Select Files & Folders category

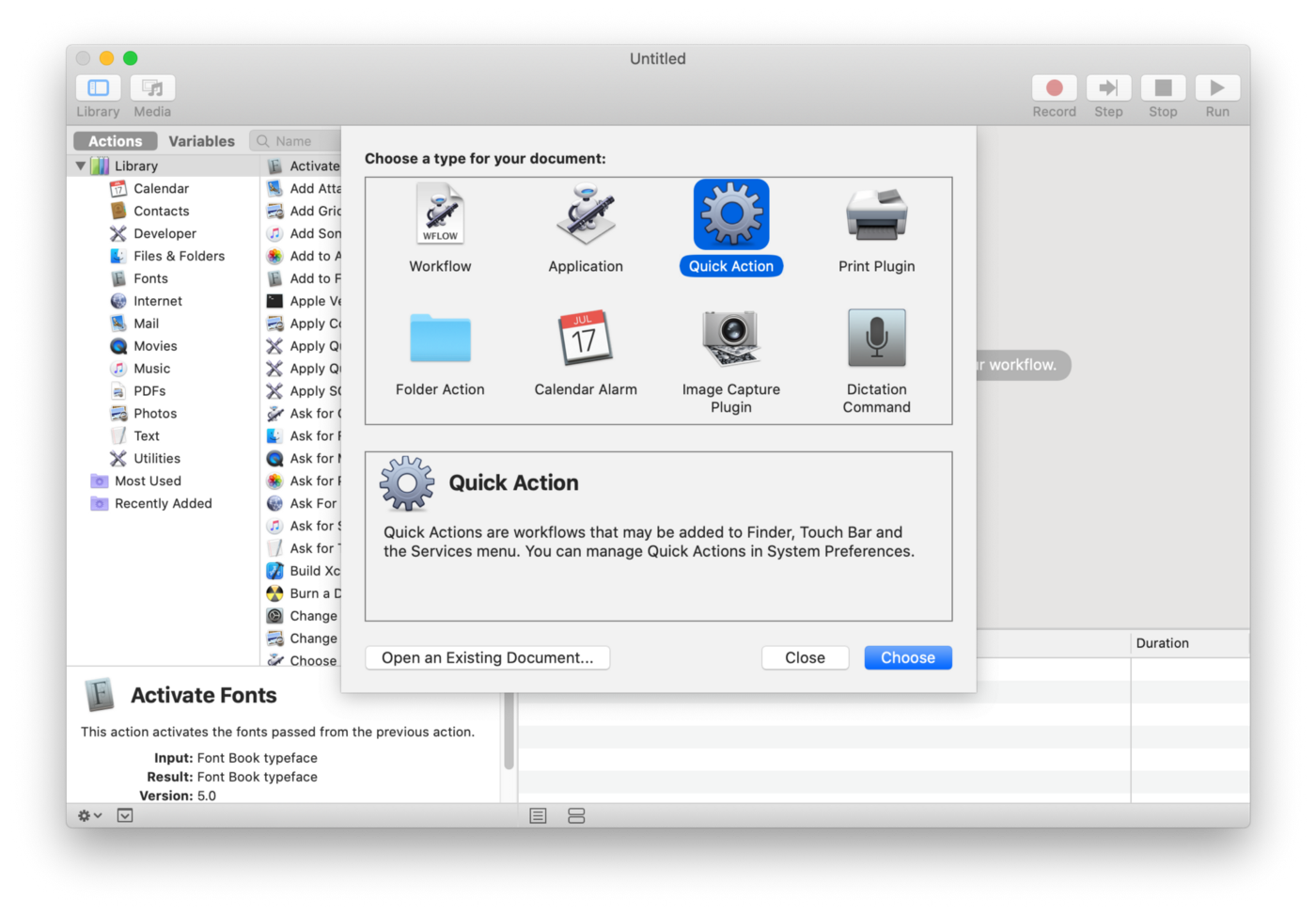[x=179, y=256]
